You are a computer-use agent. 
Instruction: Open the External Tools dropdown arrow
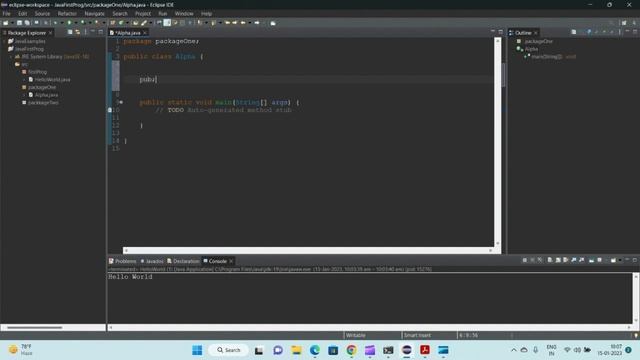(x=104, y=23)
